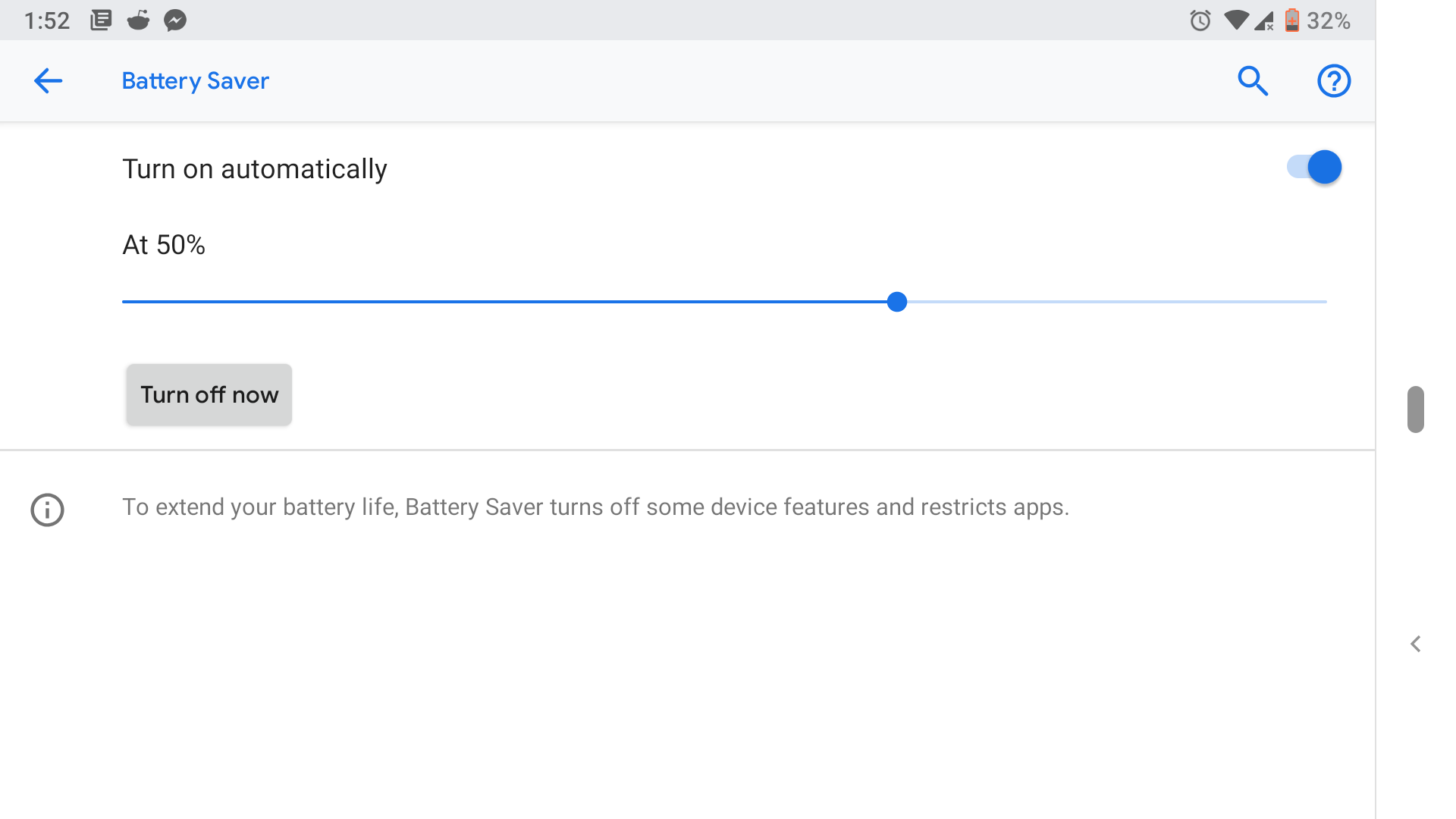Tap the Messenger notification icon
The height and width of the screenshot is (819, 1456).
coord(175,20)
